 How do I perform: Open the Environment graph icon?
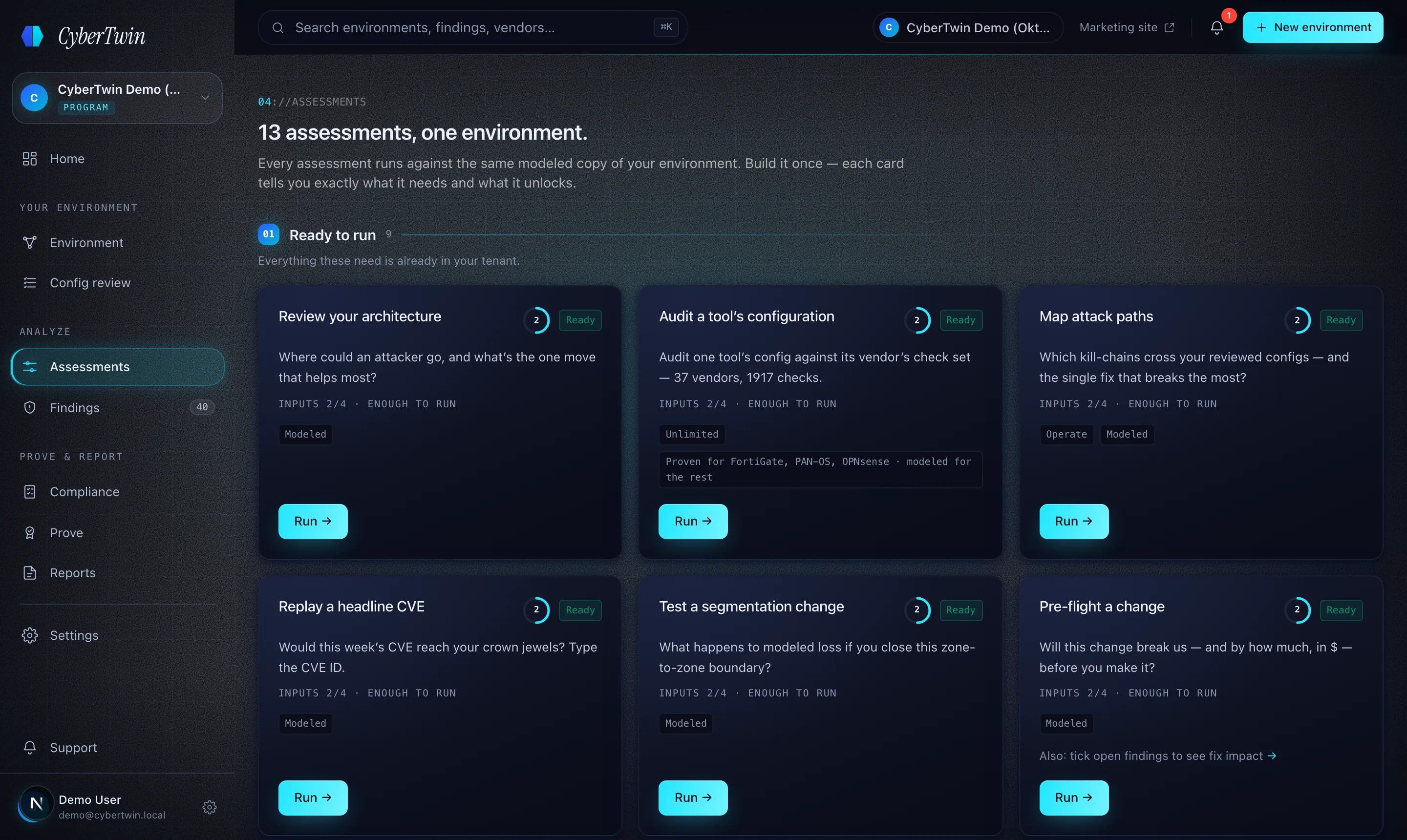[29, 242]
